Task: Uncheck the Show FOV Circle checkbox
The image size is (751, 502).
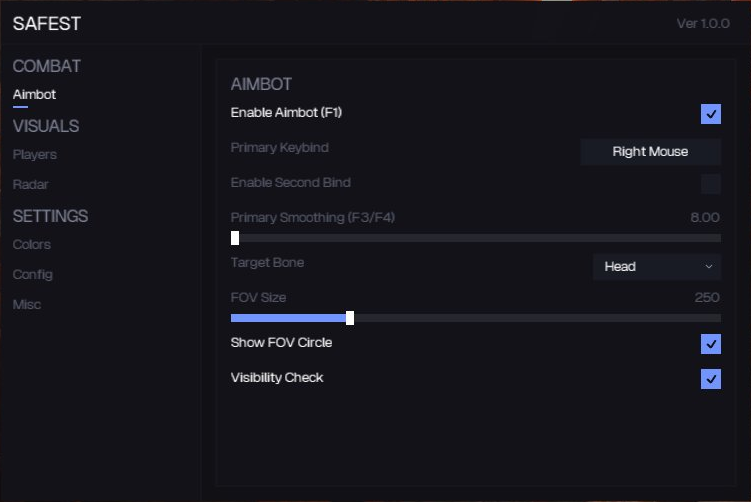Action: click(711, 344)
